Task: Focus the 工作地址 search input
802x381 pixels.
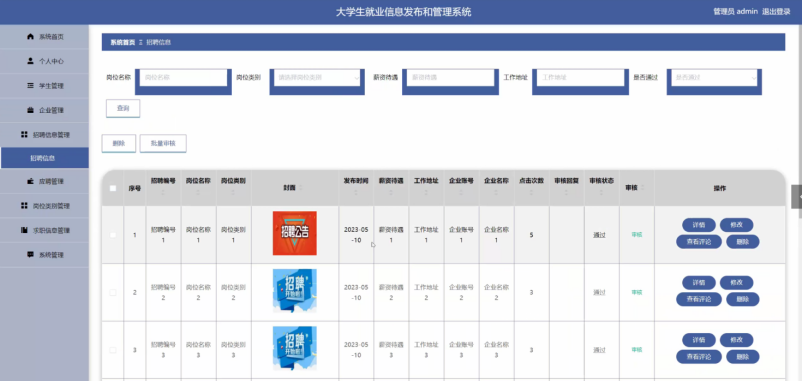Action: pyautogui.click(x=581, y=78)
